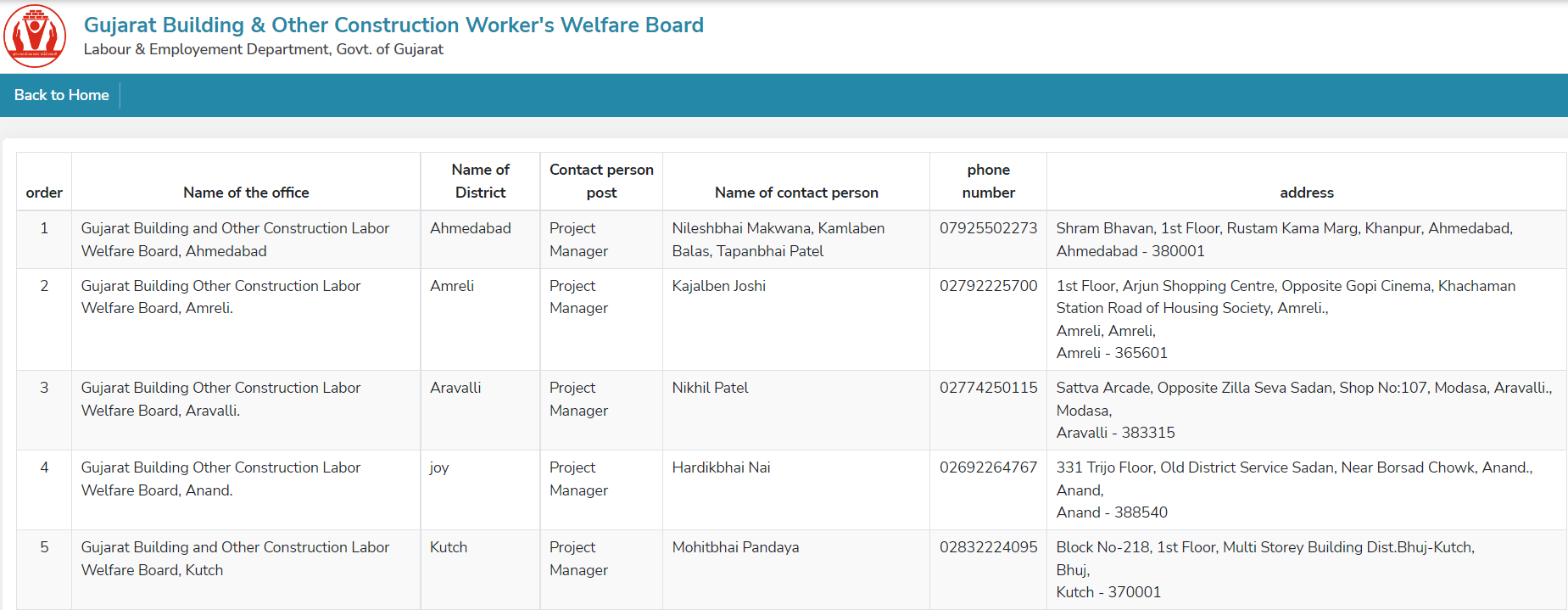1568x610 pixels.
Task: Select contact name Mohitbhai Pandaya
Action: tap(736, 547)
